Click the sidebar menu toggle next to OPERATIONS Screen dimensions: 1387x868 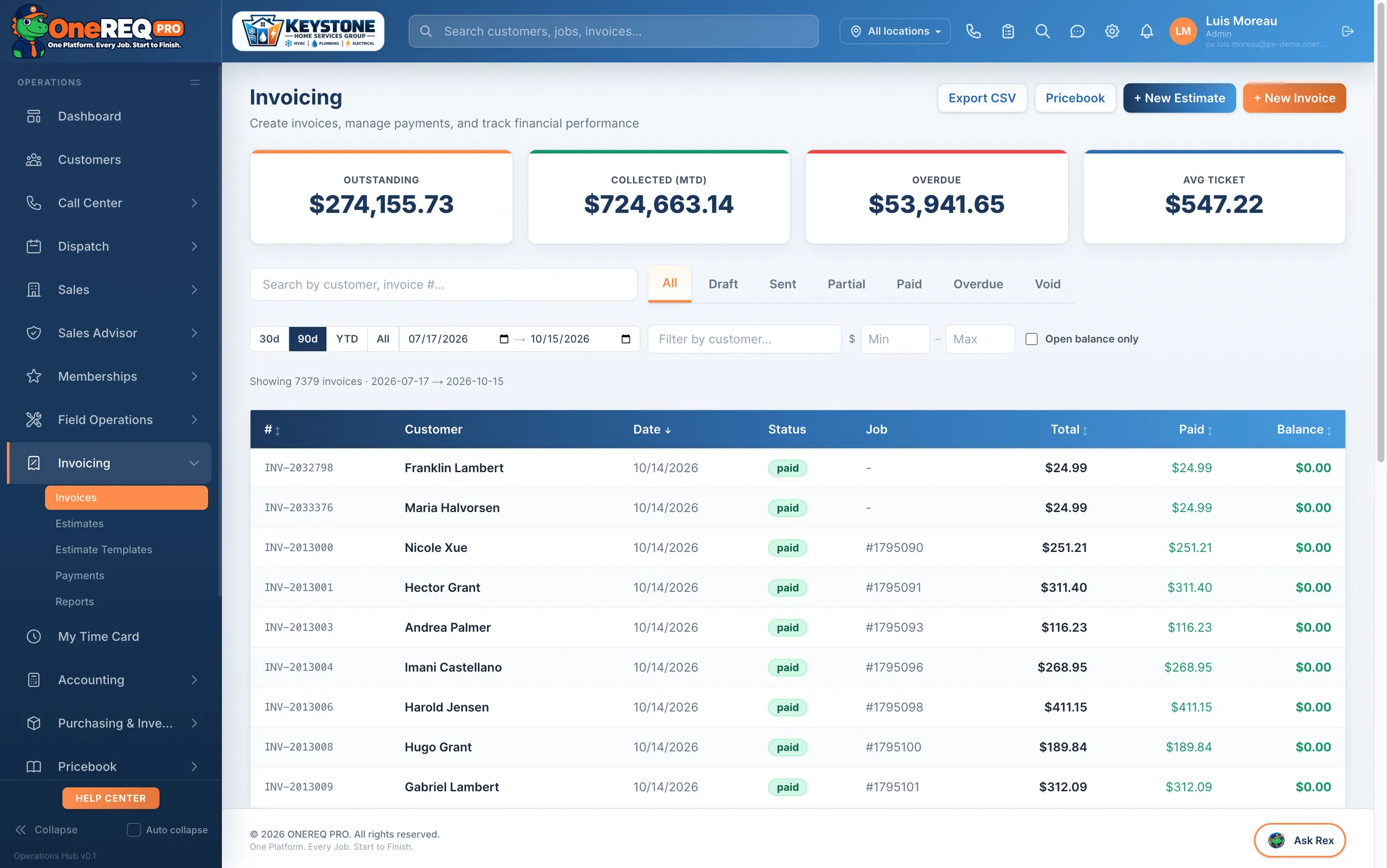[195, 82]
